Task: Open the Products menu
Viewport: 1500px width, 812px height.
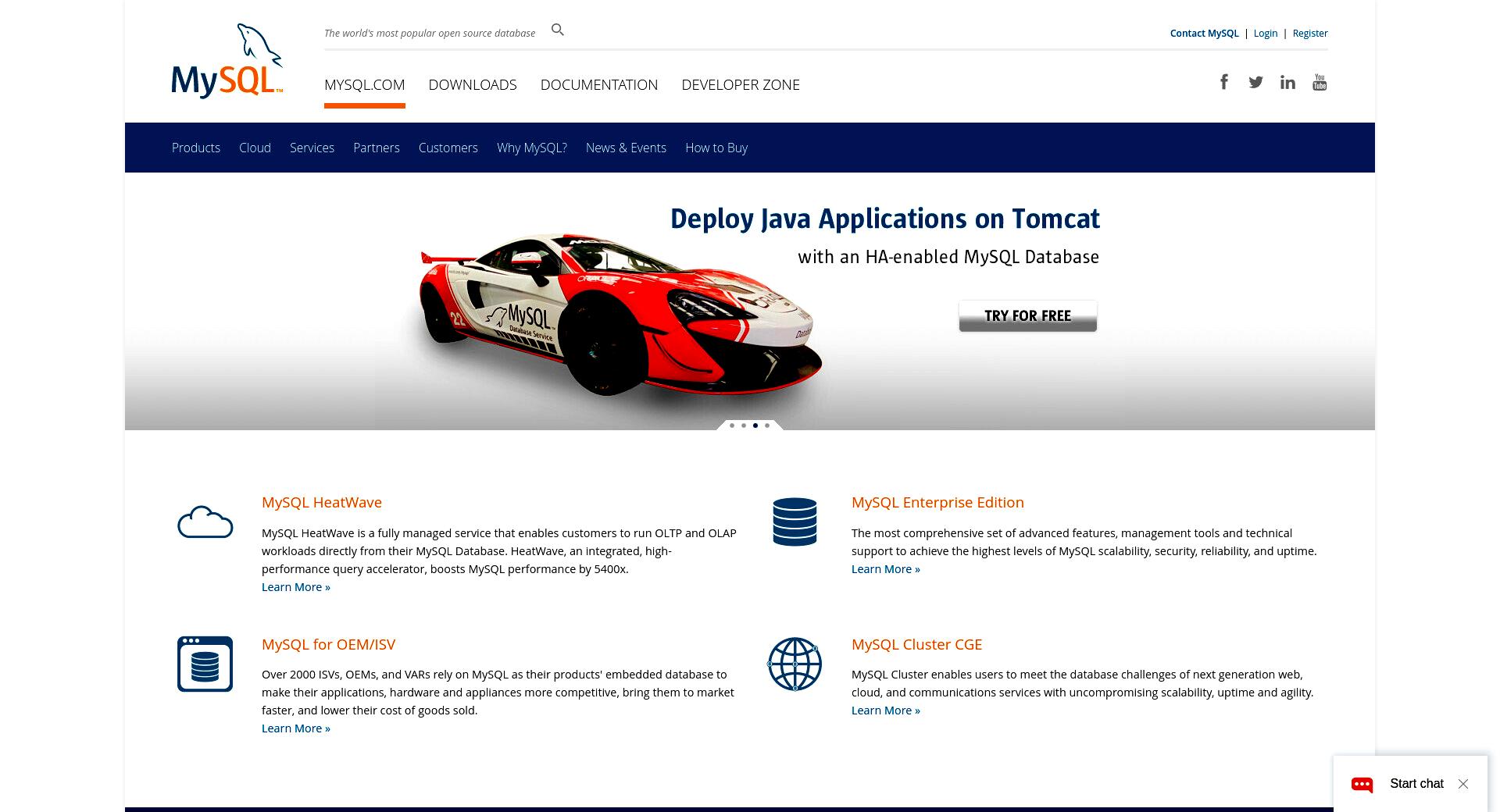Action: tap(196, 148)
